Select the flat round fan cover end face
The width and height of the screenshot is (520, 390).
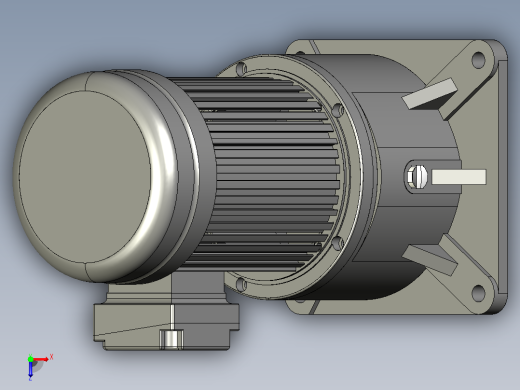85,177
